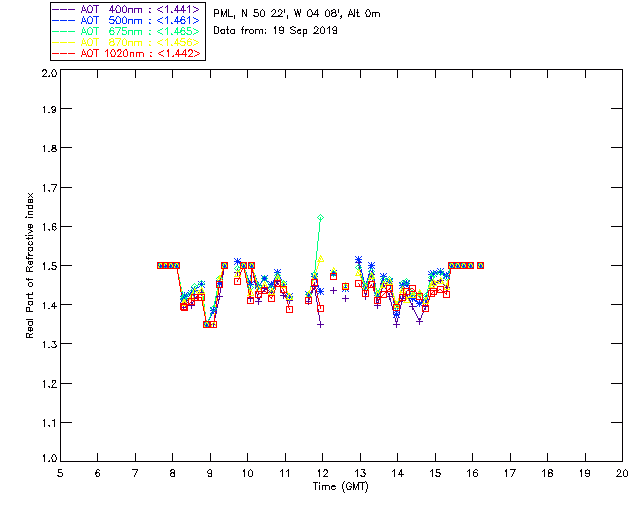Screen dimensions: 640x512
Task: Click the y-axis tick label 1.2
Action: [49, 384]
